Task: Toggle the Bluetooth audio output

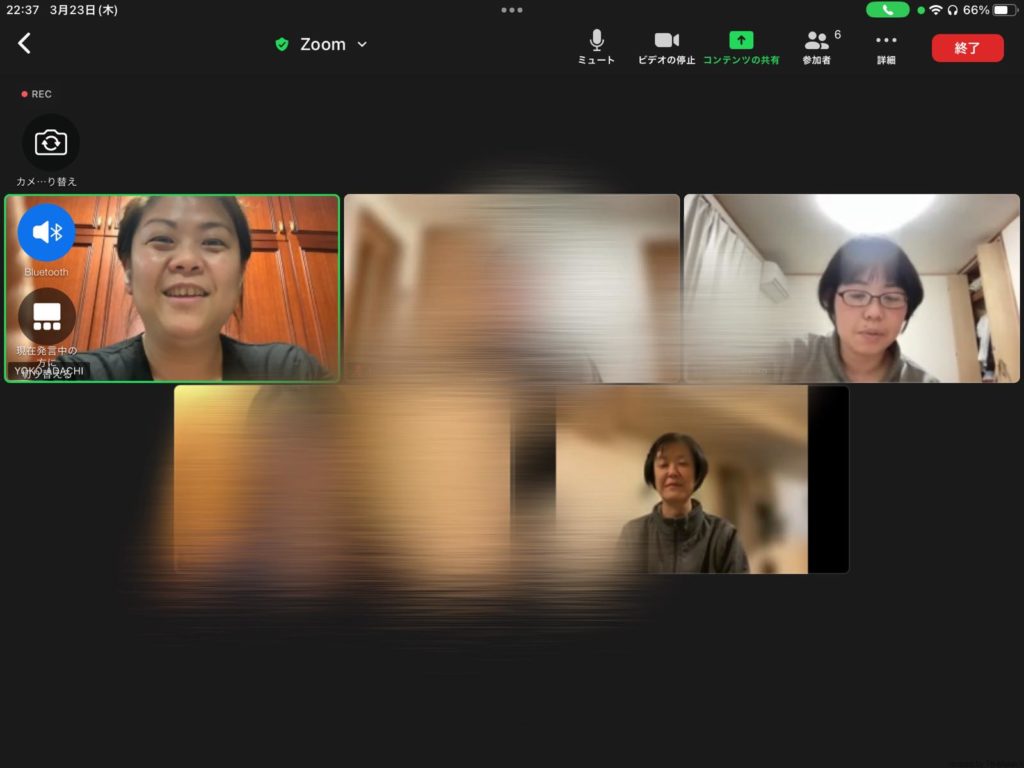Action: (47, 233)
